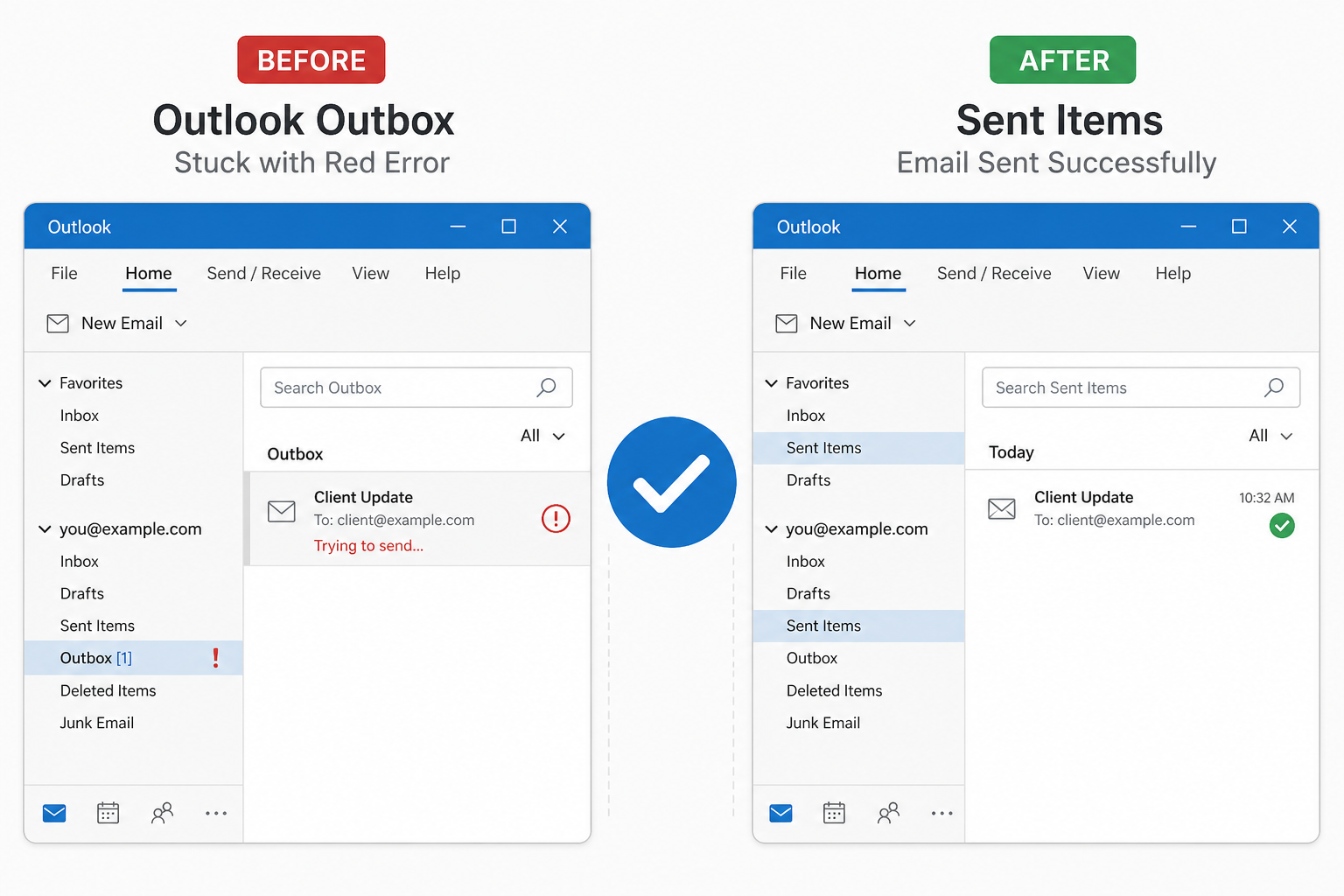Viewport: 1344px width, 896px height.
Task: Open Calendar in the After Outlook window
Action: coord(835,814)
